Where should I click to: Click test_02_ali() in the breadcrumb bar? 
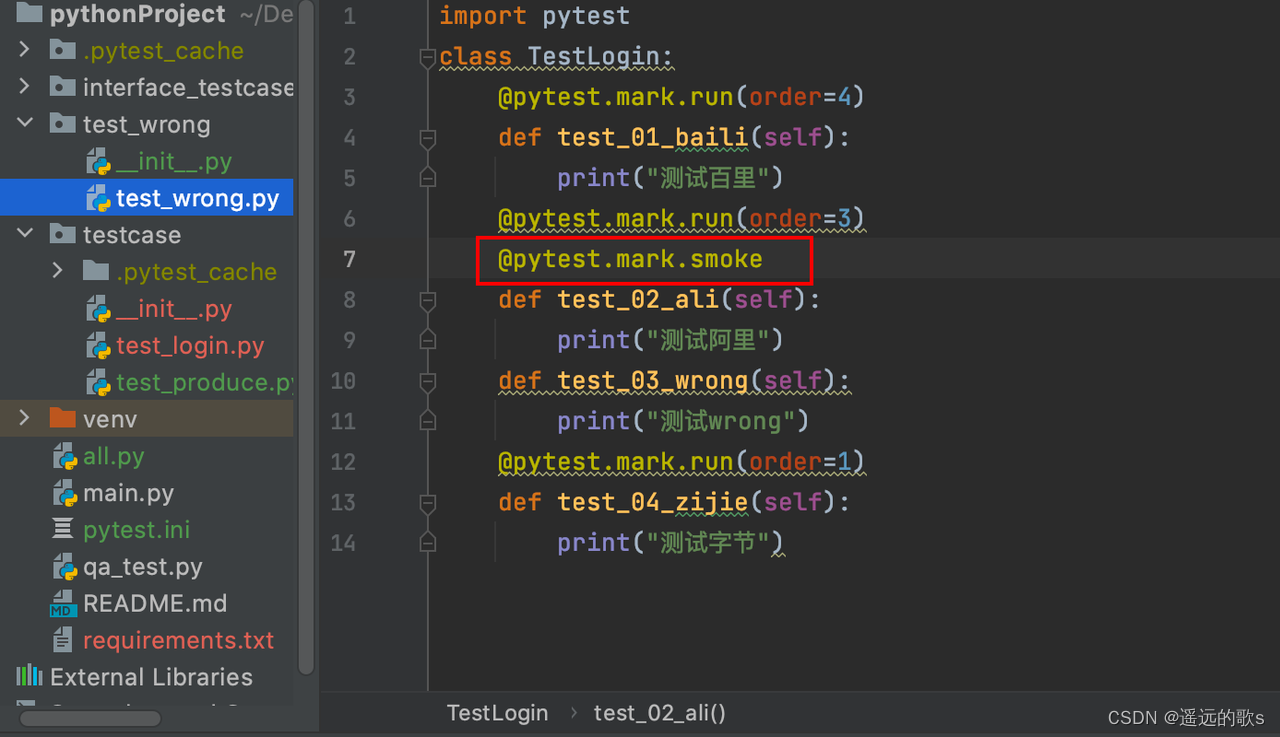660,712
